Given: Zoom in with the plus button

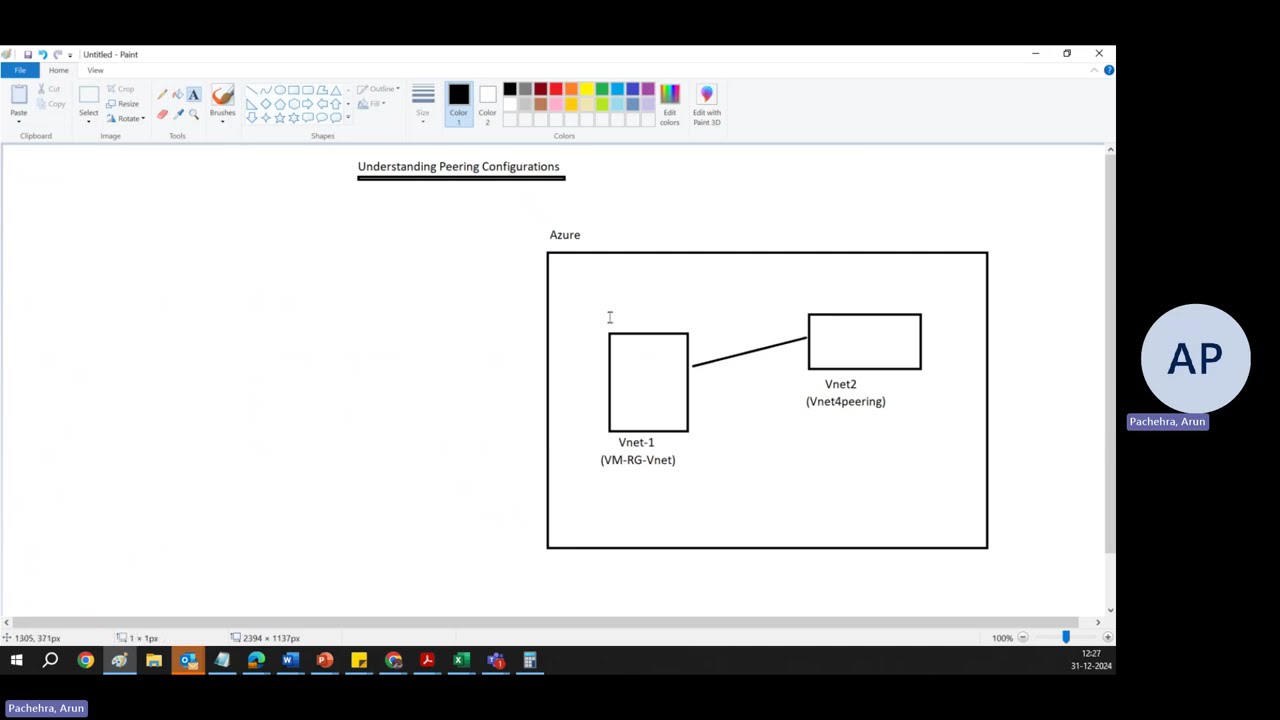Looking at the screenshot, I should [1107, 638].
